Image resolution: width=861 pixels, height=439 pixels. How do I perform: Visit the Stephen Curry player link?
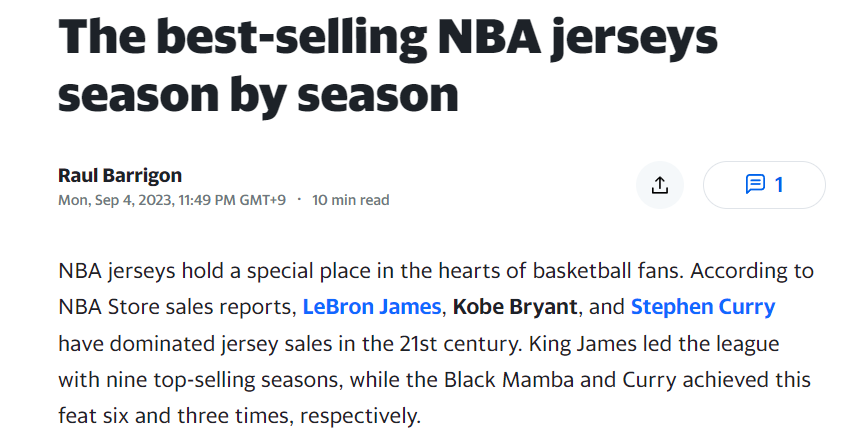703,306
